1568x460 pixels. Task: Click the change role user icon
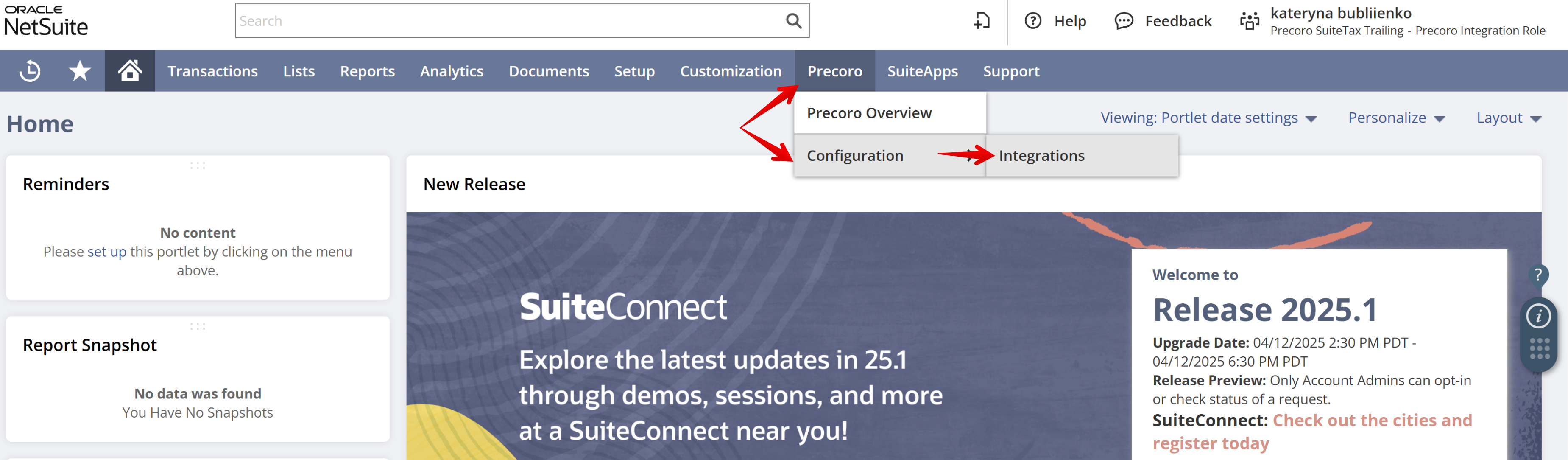pos(1250,21)
